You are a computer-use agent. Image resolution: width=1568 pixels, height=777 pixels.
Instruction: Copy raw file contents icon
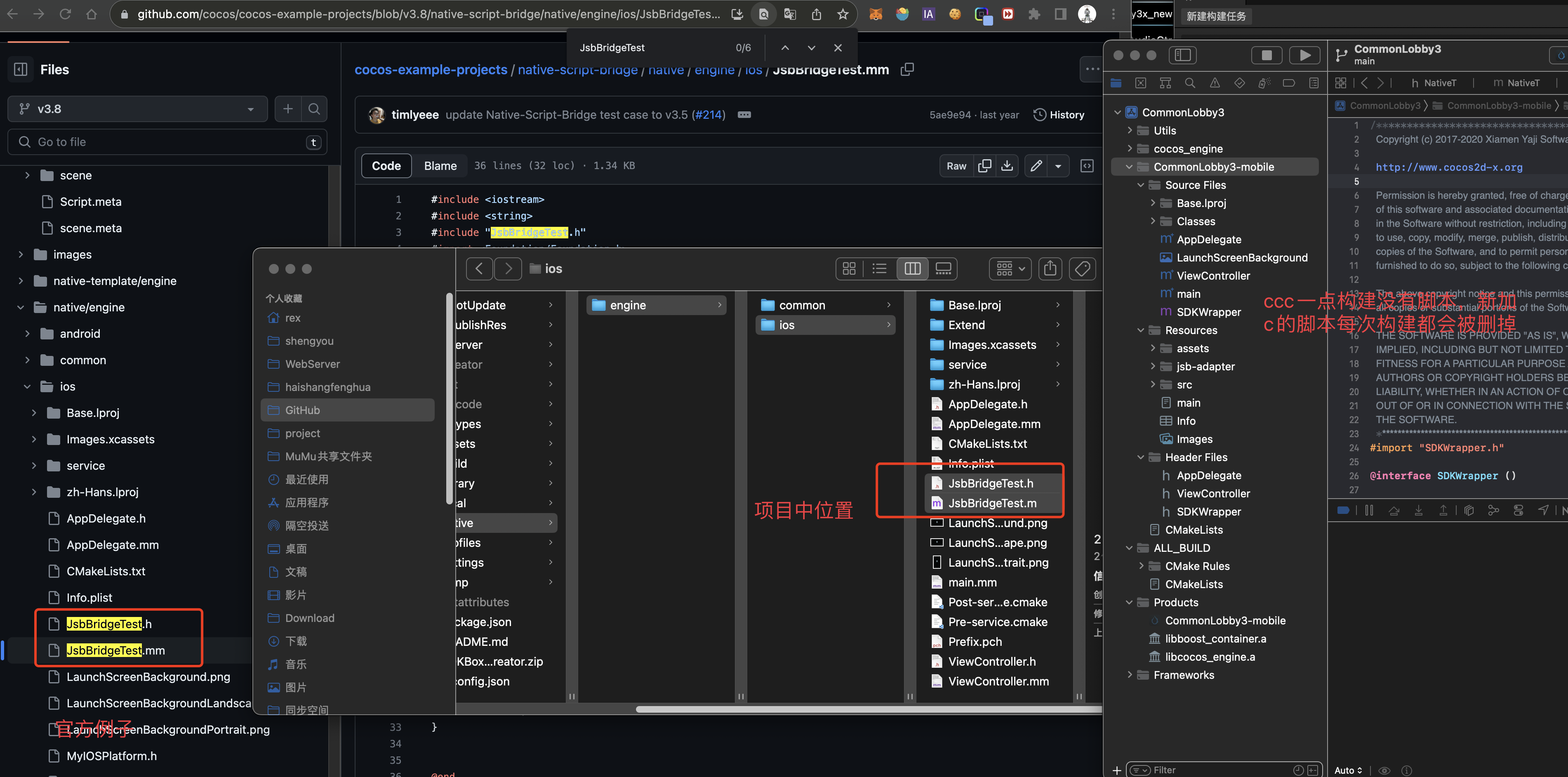point(984,166)
